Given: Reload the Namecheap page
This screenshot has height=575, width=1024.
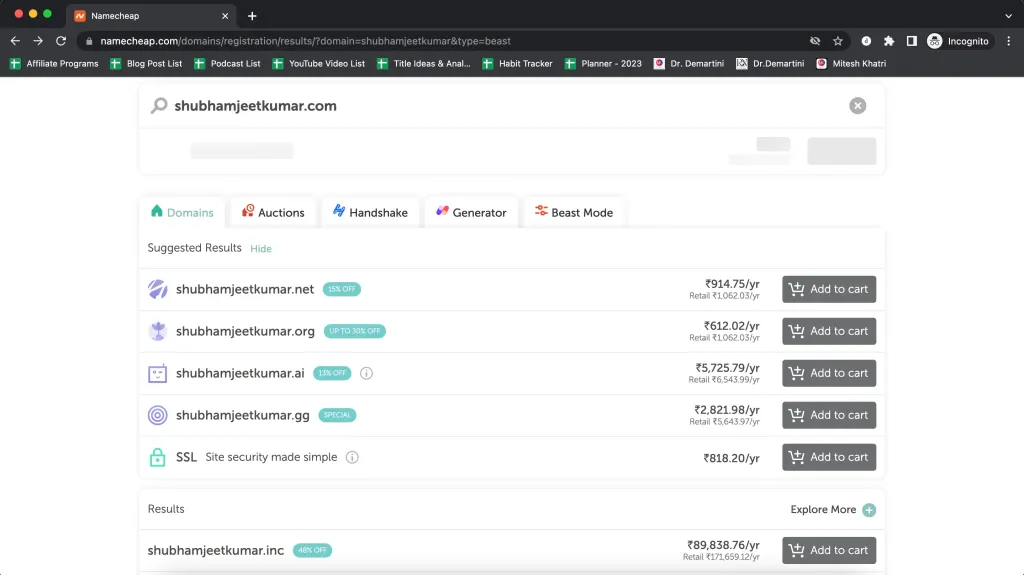Looking at the screenshot, I should tap(61, 41).
